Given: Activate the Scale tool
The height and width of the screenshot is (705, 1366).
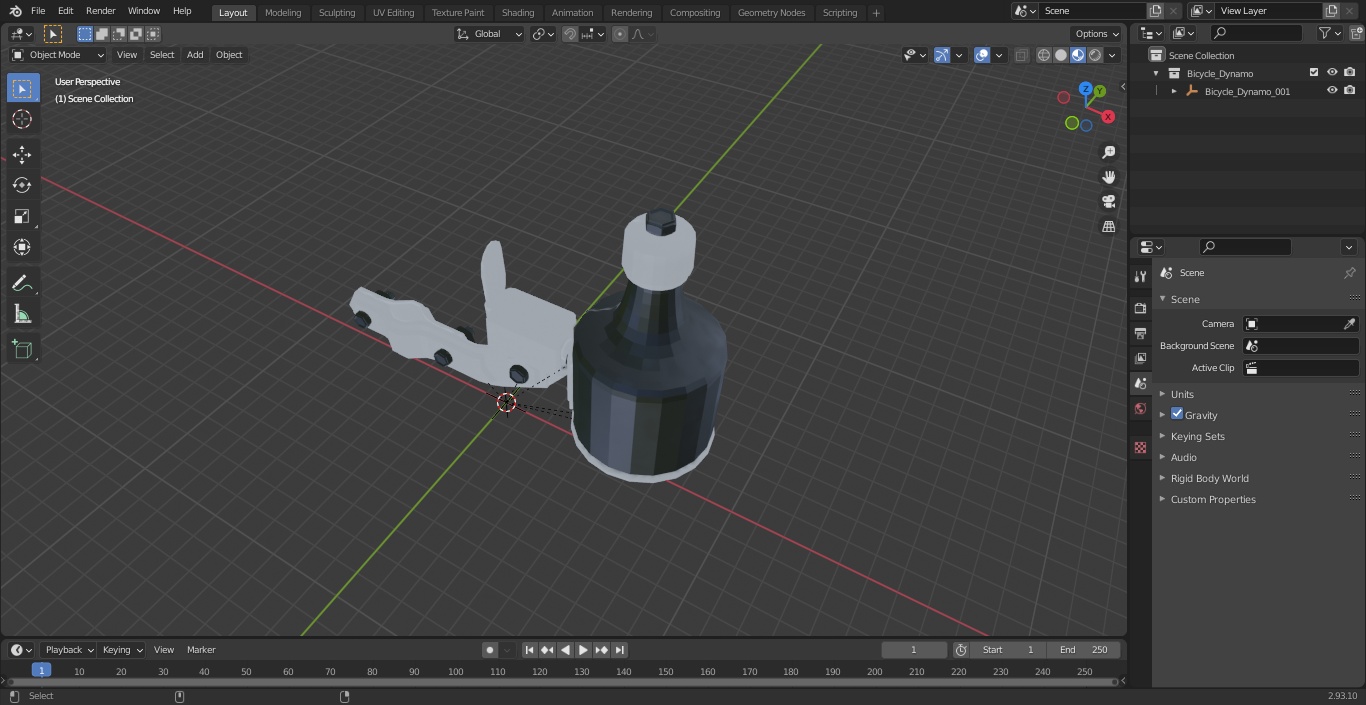Looking at the screenshot, I should tap(22, 216).
